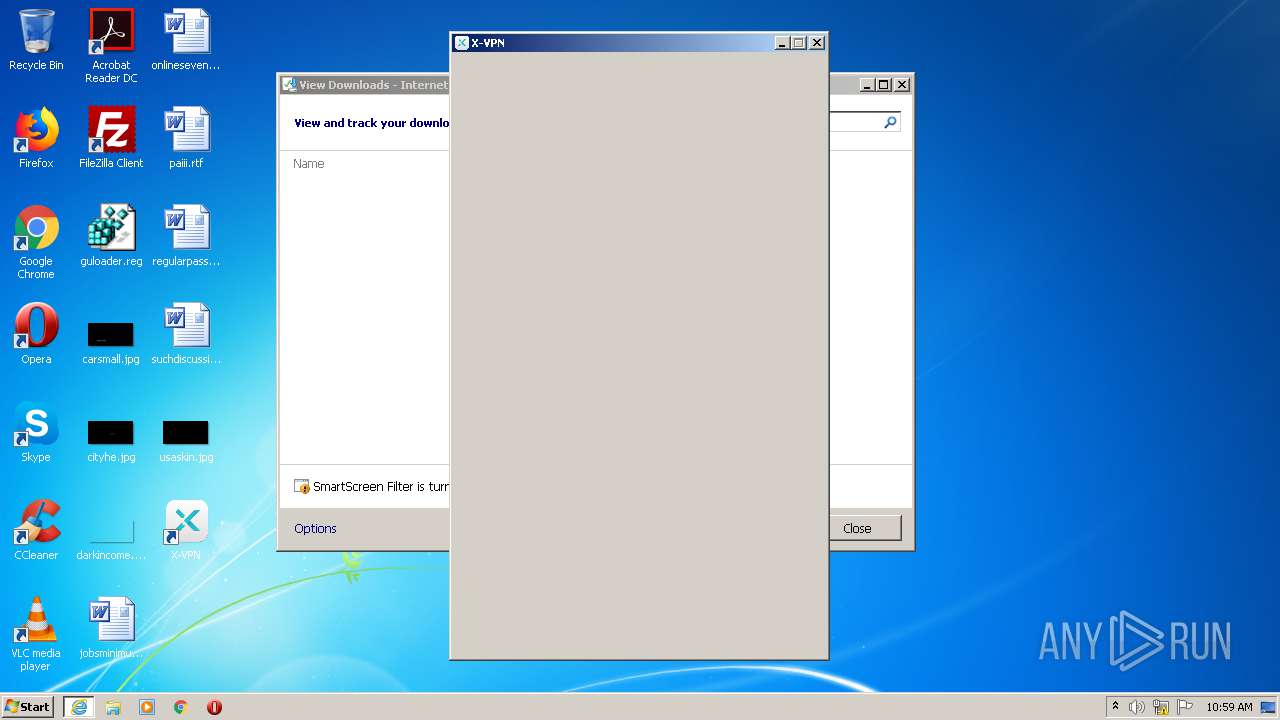The width and height of the screenshot is (1280, 720).
Task: Click the 10:59 AM taskbar clock
Action: 1229,707
